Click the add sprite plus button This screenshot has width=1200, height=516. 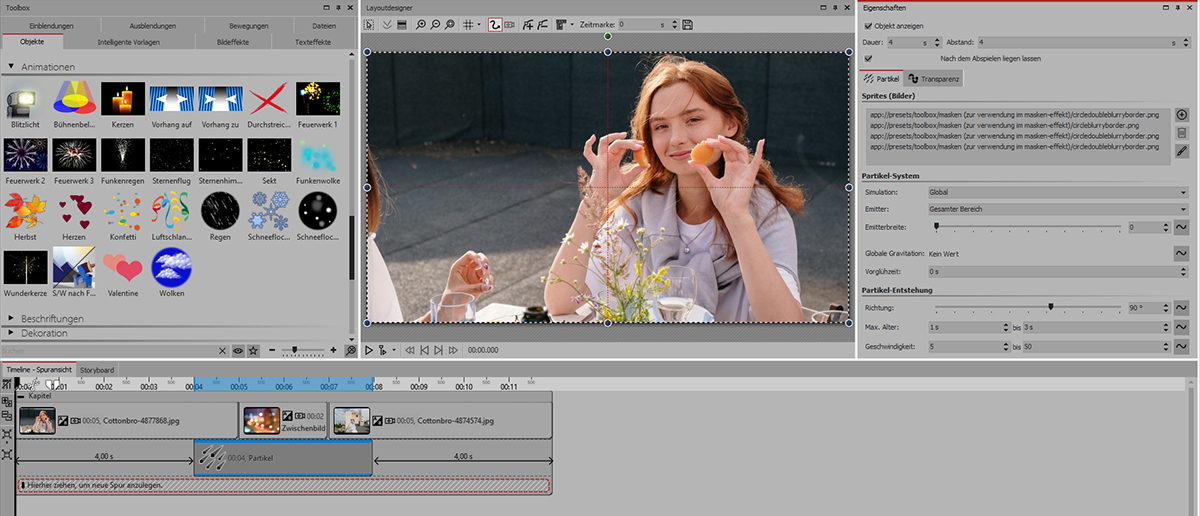[1181, 115]
